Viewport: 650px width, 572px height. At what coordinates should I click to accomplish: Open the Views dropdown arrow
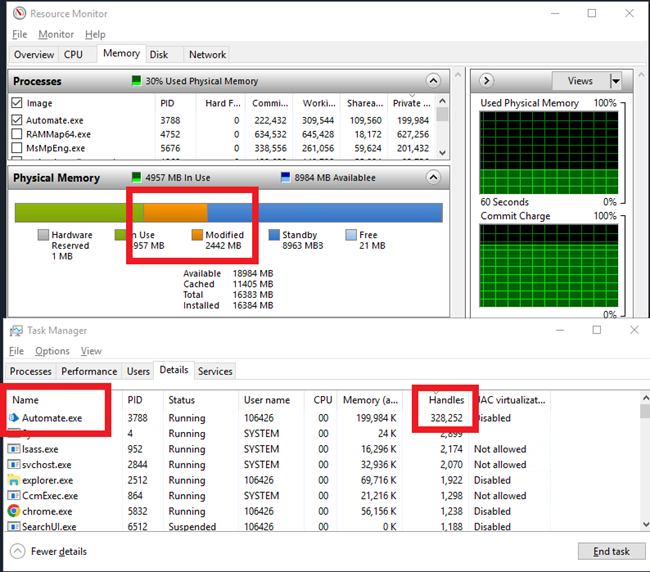coord(615,81)
